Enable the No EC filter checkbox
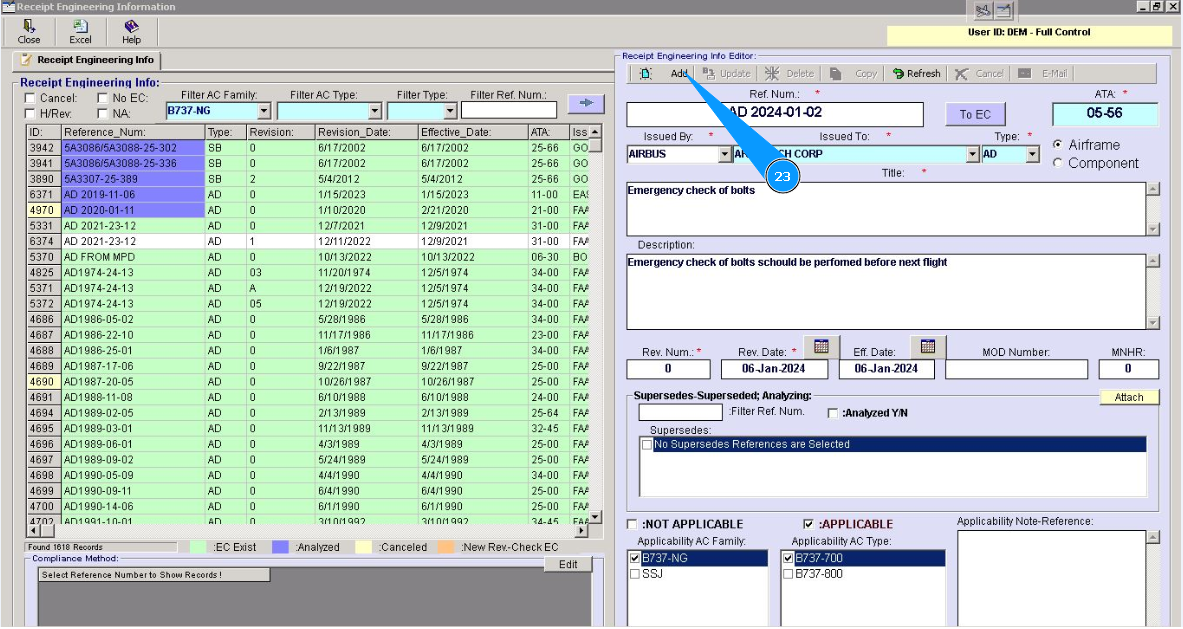1183x629 pixels. pyautogui.click(x=102, y=99)
